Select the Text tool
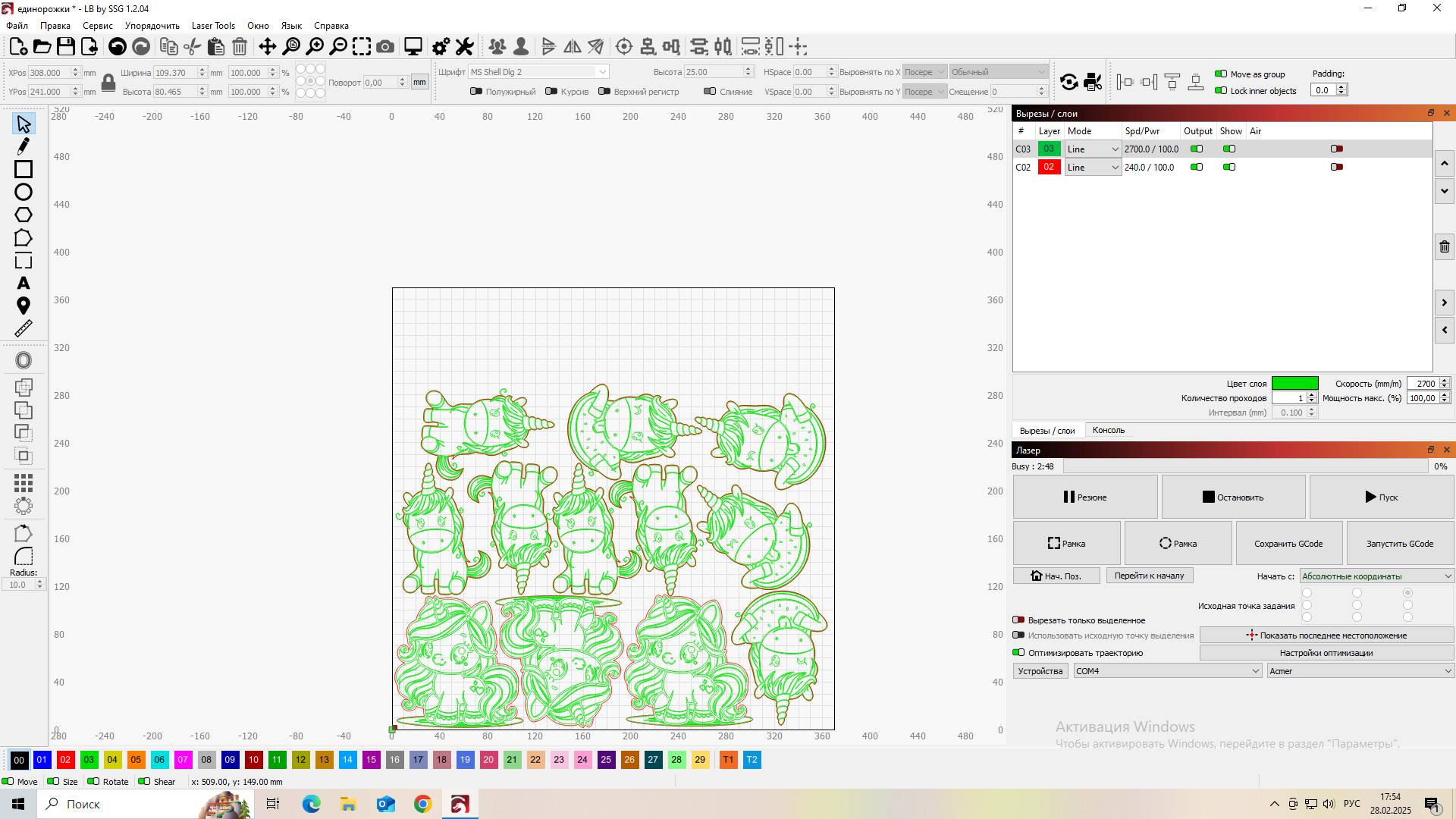This screenshot has height=819, width=1456. tap(24, 284)
